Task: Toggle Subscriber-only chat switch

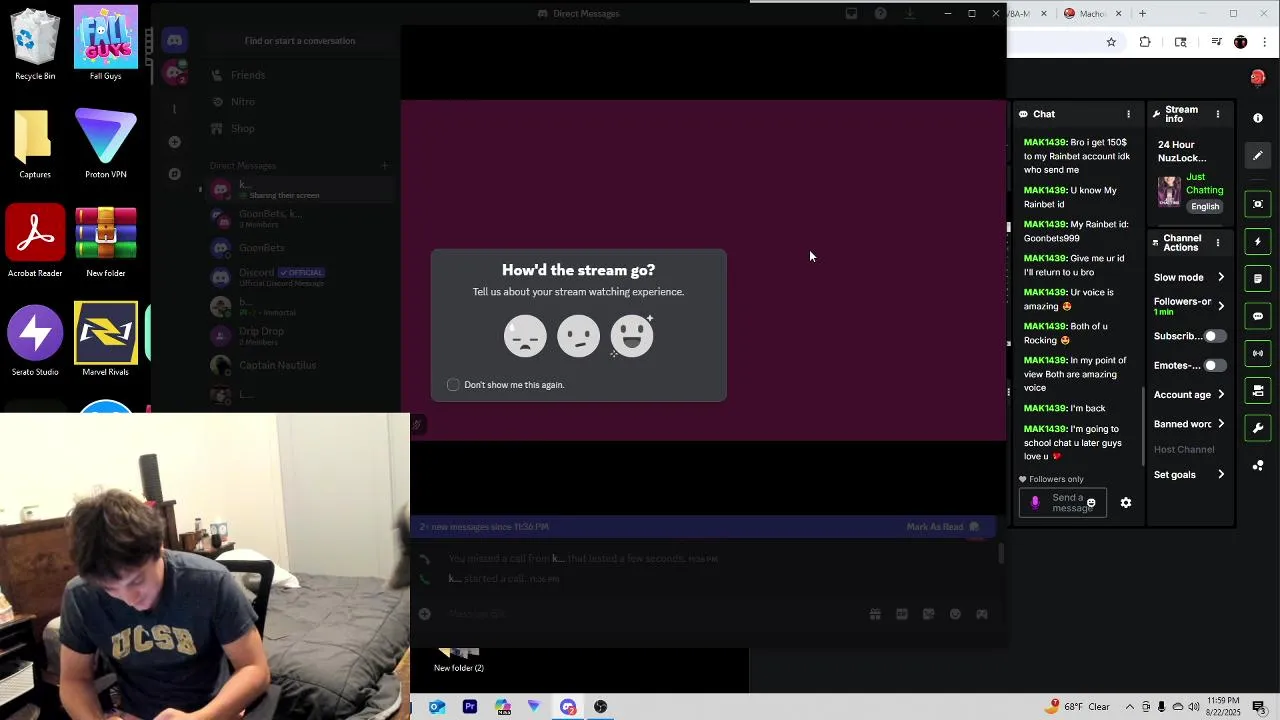Action: (x=1214, y=336)
